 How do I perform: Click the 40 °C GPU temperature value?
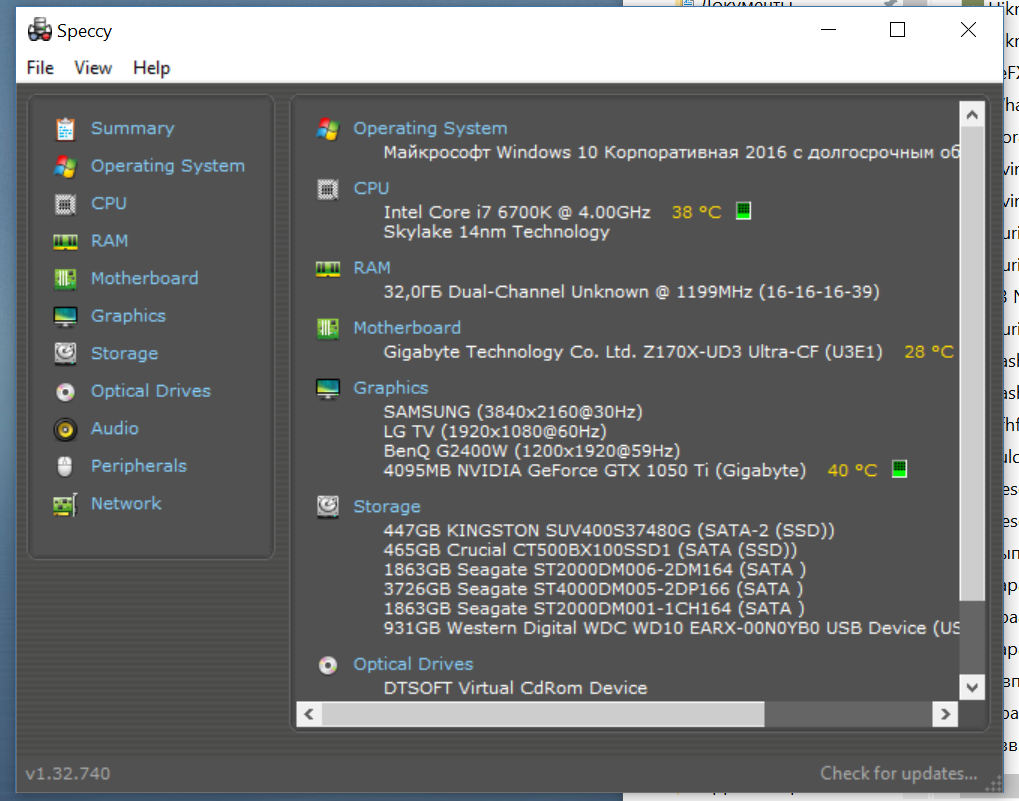click(852, 470)
